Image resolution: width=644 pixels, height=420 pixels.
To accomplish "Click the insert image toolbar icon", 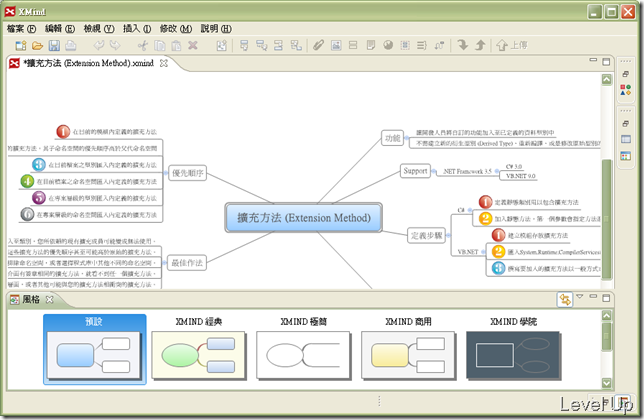I will tap(336, 45).
